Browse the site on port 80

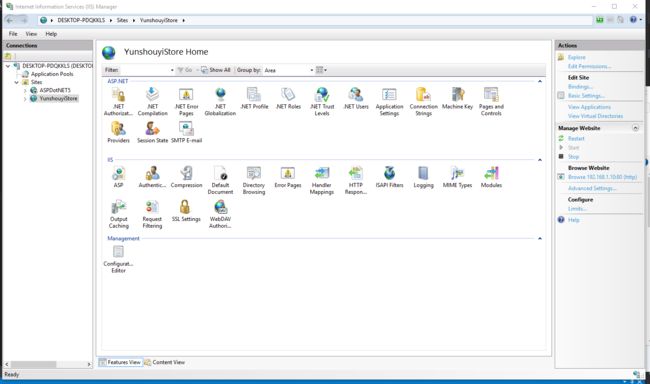tap(602, 177)
